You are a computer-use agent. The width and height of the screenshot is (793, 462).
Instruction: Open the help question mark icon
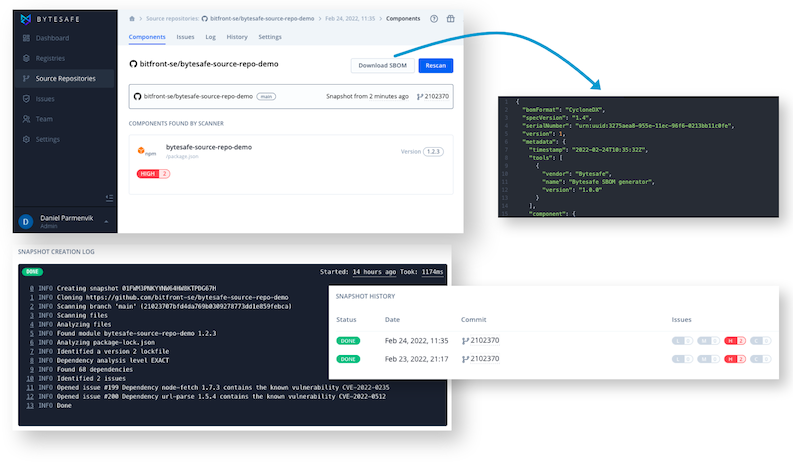pyautogui.click(x=434, y=19)
